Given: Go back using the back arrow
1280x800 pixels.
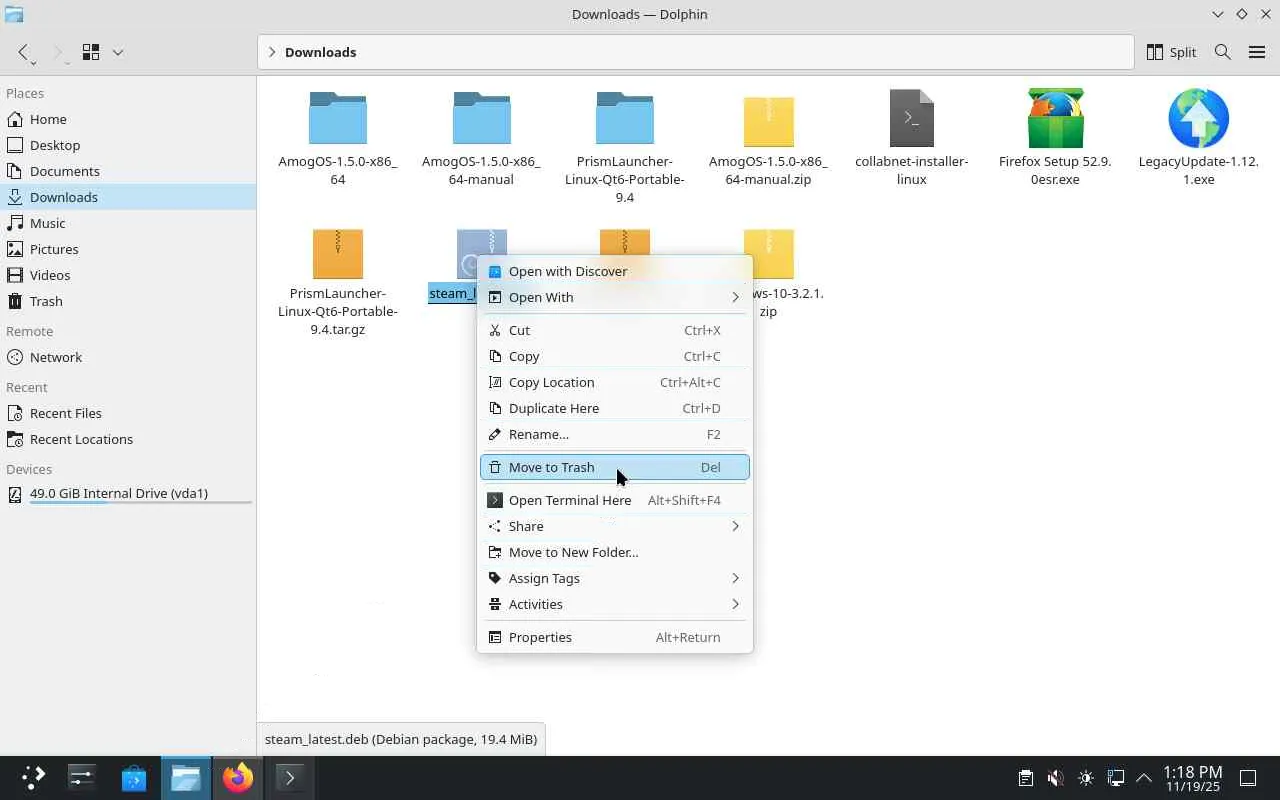Looking at the screenshot, I should tap(24, 52).
